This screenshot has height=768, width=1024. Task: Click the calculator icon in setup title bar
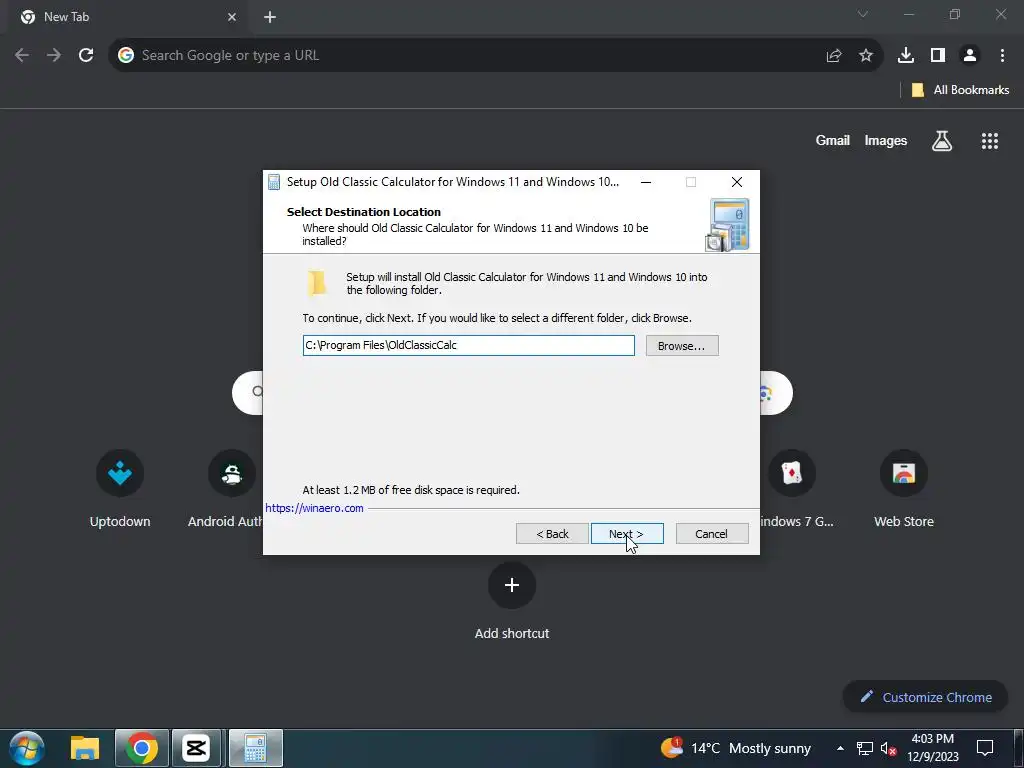(x=274, y=182)
